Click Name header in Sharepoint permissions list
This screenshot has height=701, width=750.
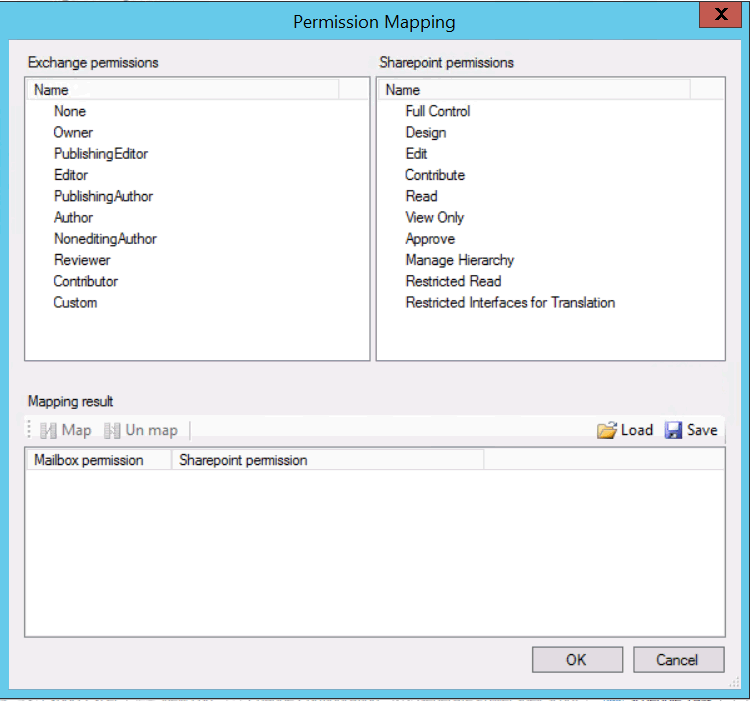click(535, 90)
